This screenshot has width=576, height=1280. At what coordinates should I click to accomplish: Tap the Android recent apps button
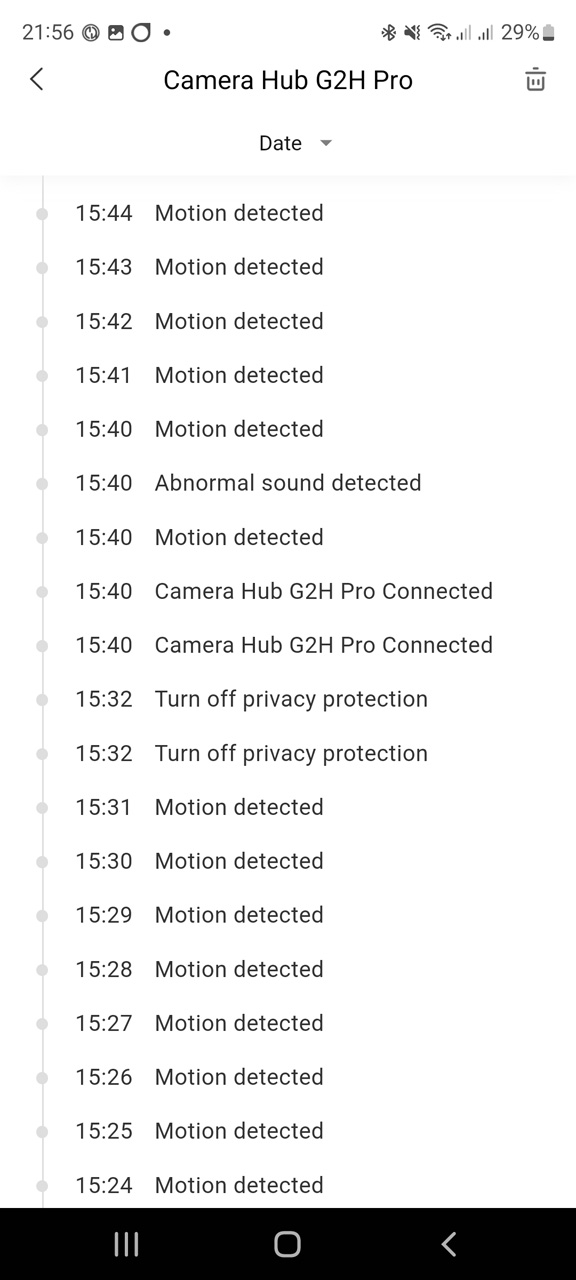[126, 1243]
